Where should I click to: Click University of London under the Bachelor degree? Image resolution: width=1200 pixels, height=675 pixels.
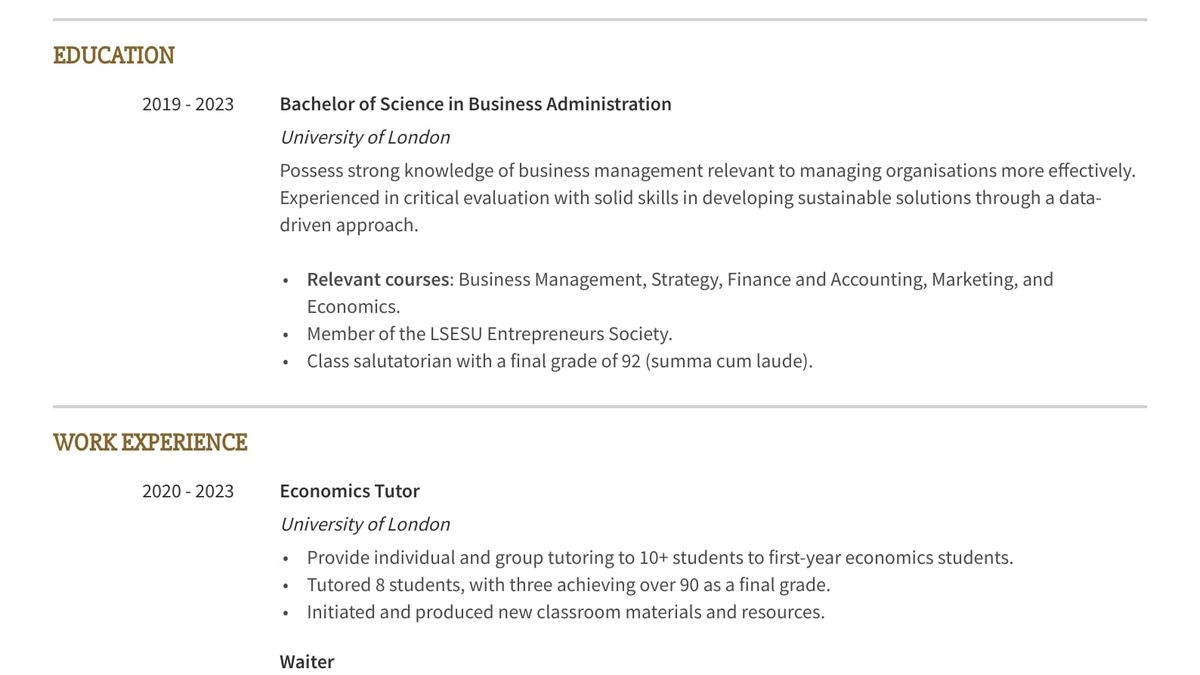[365, 137]
